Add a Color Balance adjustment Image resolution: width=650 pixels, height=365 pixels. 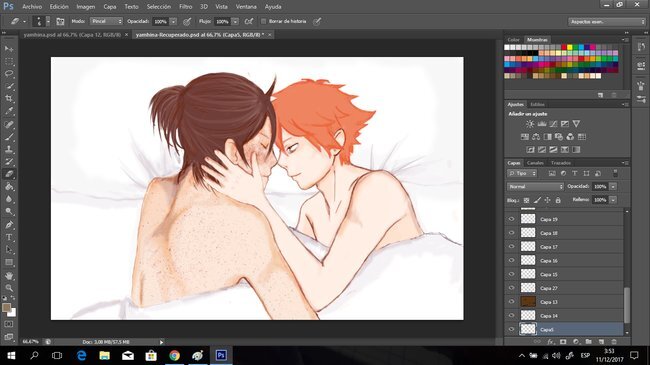(536, 136)
